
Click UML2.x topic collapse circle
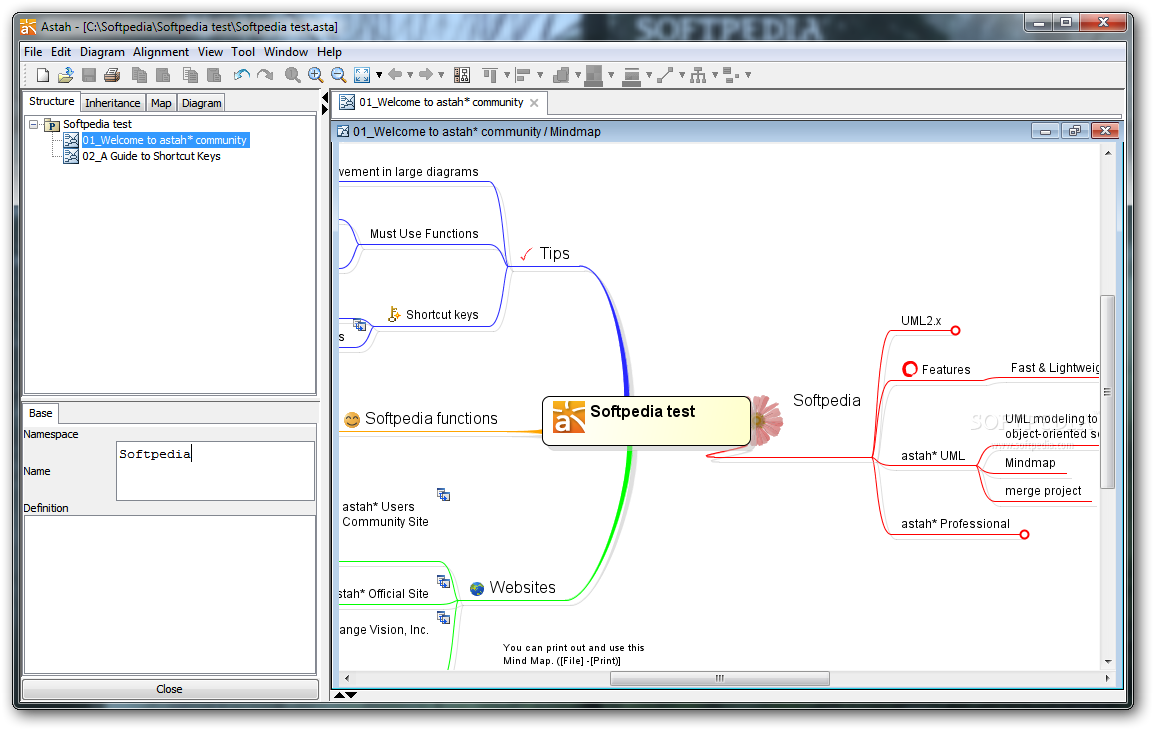(955, 330)
